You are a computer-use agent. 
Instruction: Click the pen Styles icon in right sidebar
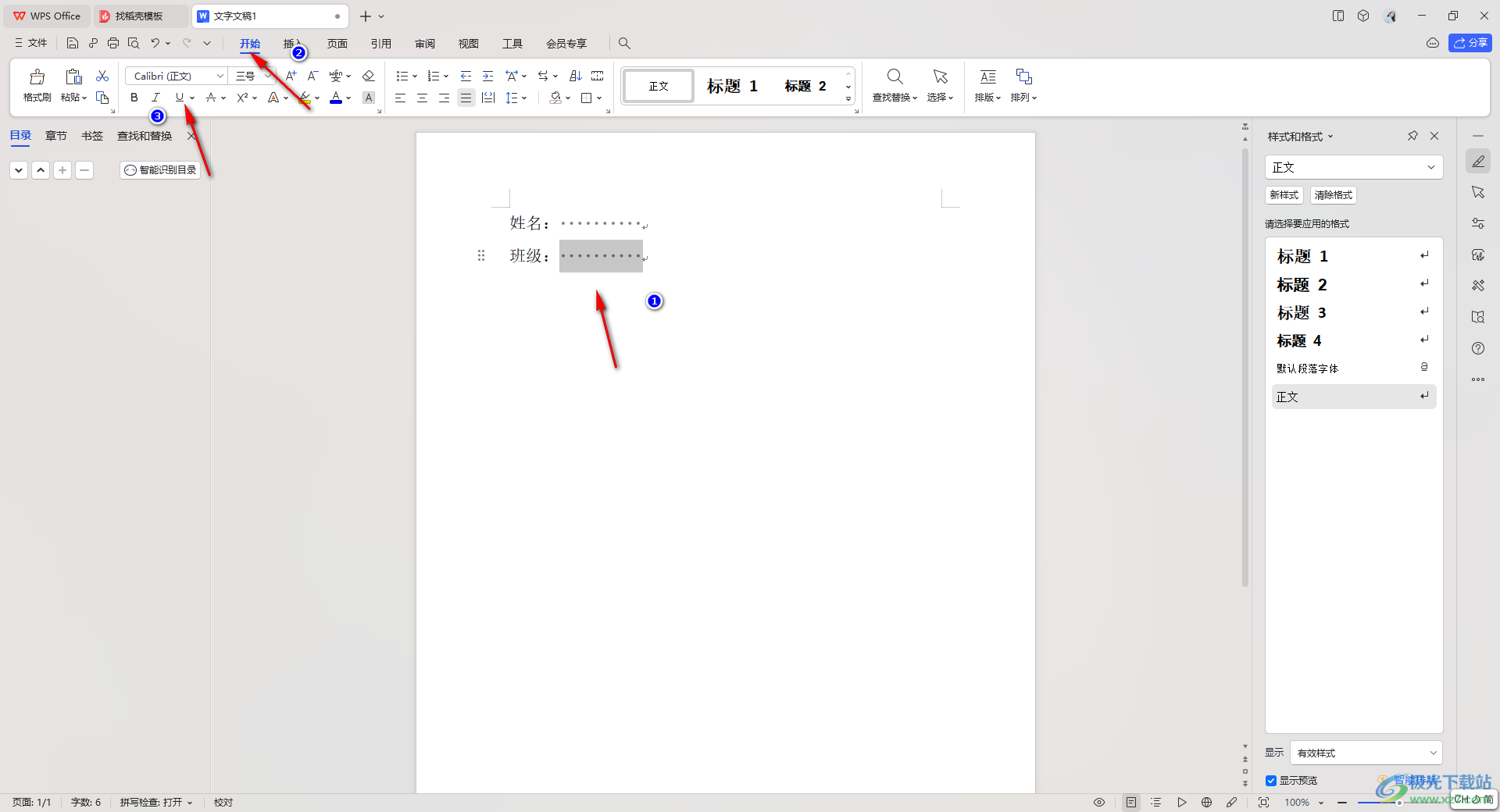[x=1478, y=162]
